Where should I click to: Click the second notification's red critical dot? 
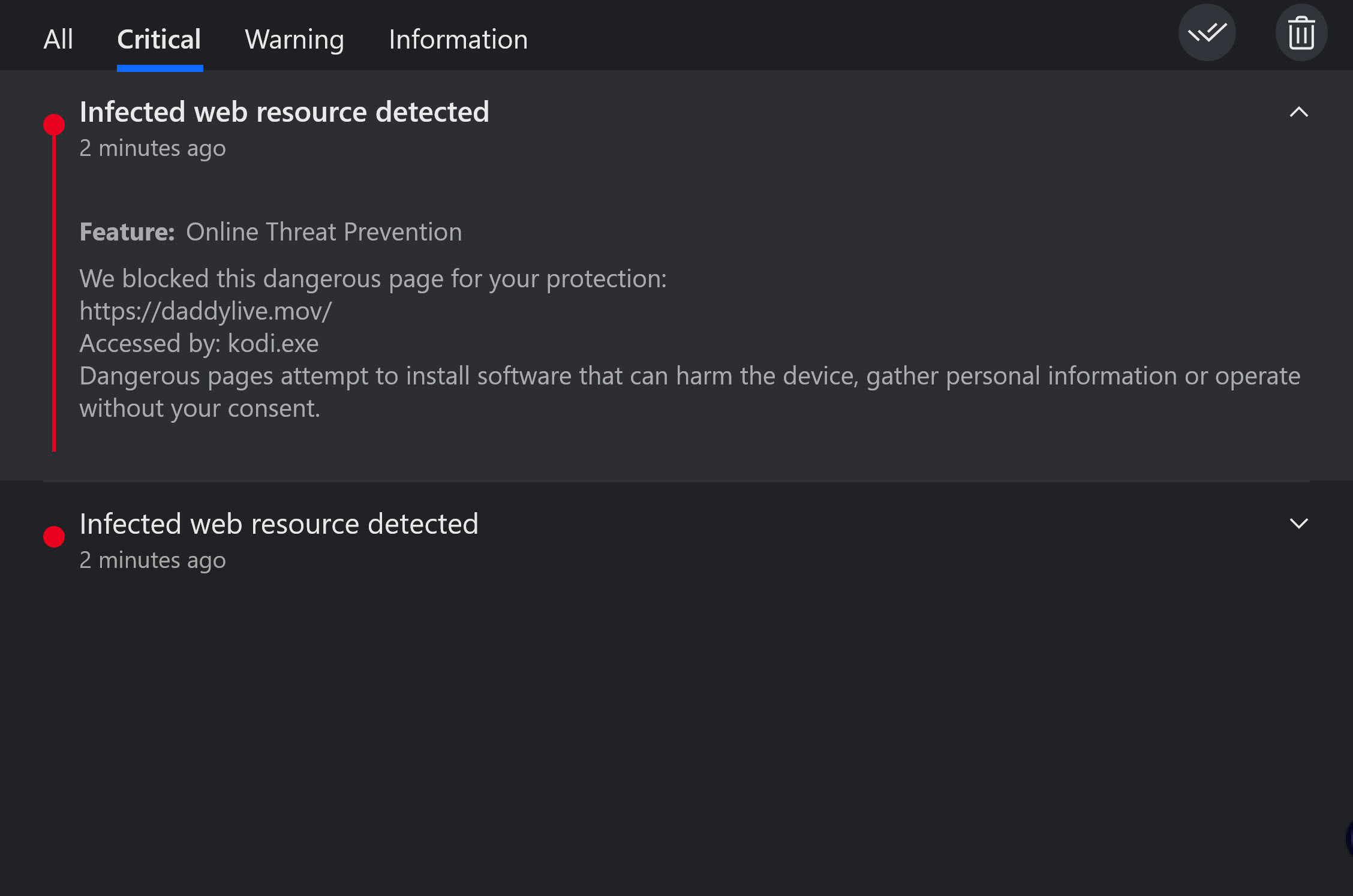(54, 537)
